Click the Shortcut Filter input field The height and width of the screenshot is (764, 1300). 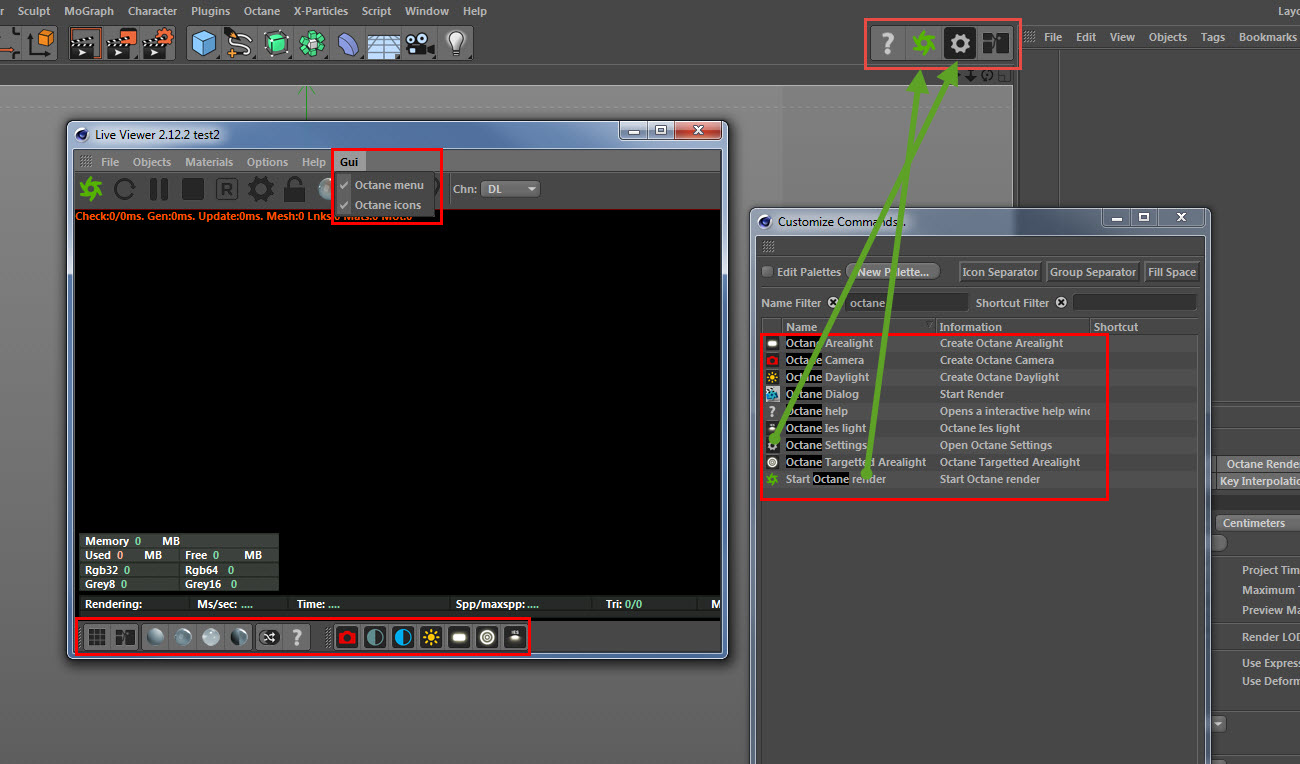(1134, 302)
